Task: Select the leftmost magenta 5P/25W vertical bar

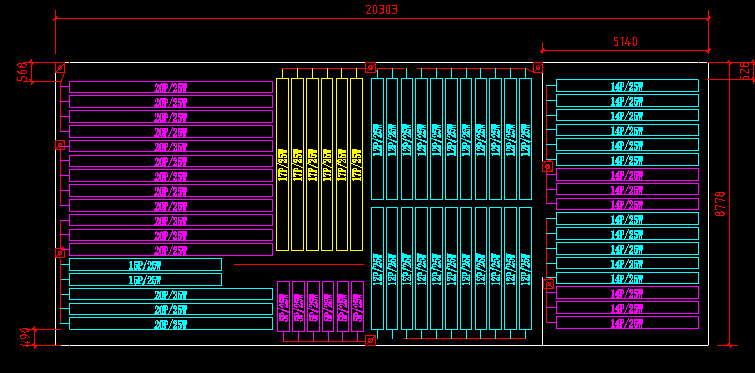Action: click(x=284, y=307)
